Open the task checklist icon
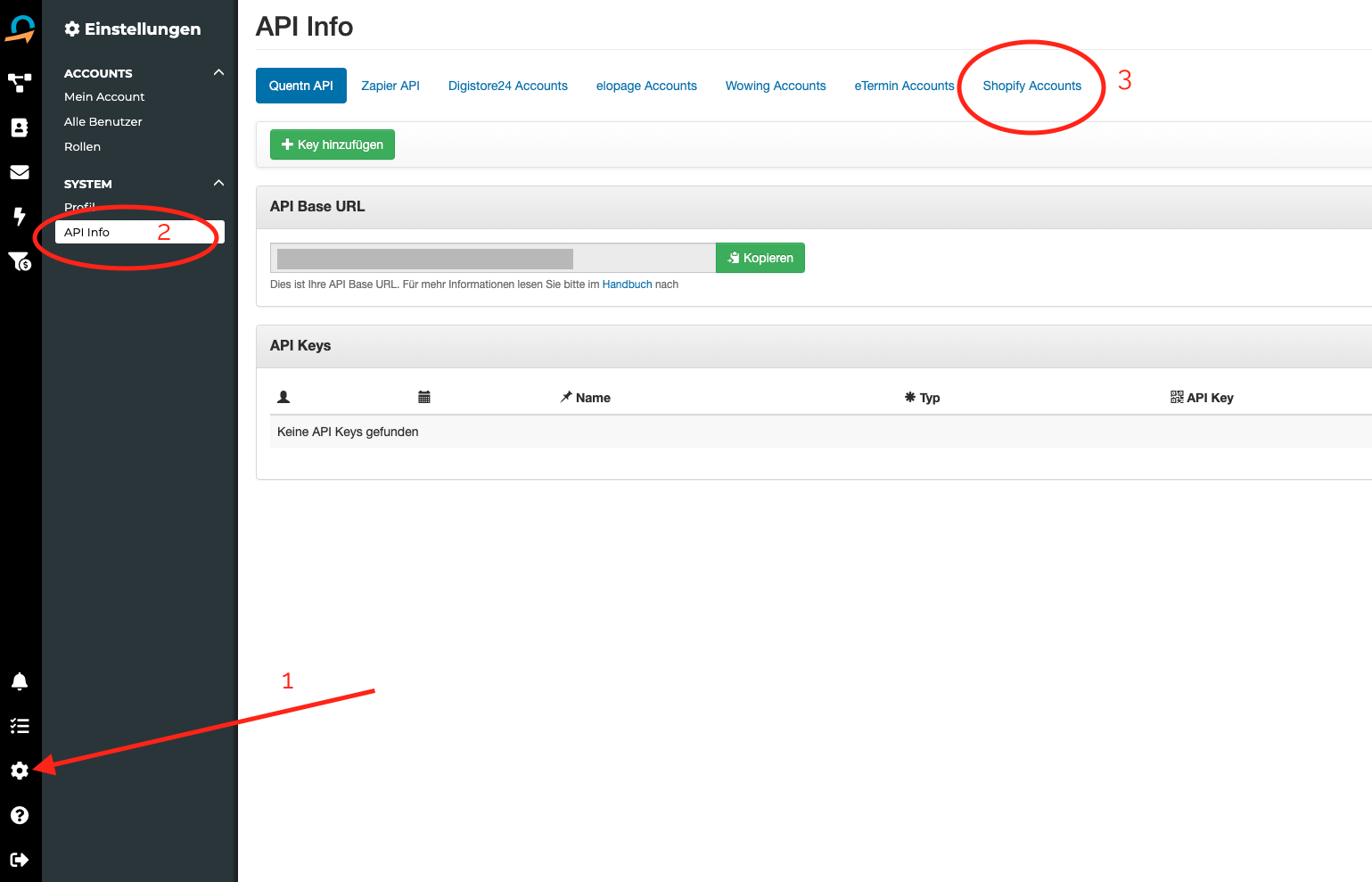This screenshot has height=882, width=1372. (20, 726)
